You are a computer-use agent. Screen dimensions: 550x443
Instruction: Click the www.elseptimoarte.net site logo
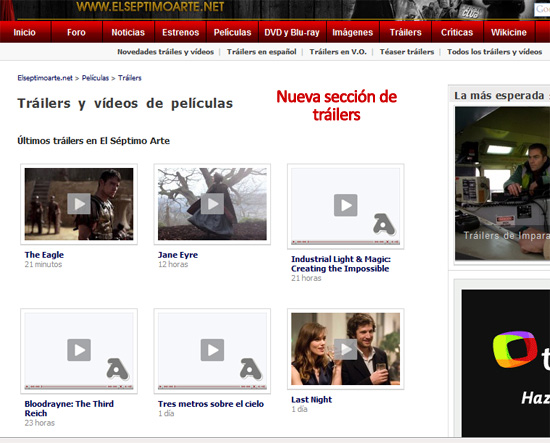[150, 7]
